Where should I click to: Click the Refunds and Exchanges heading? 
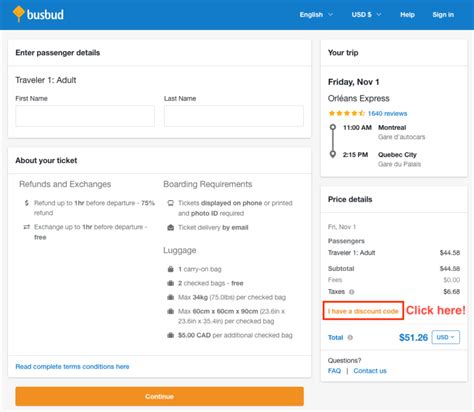[x=65, y=184]
